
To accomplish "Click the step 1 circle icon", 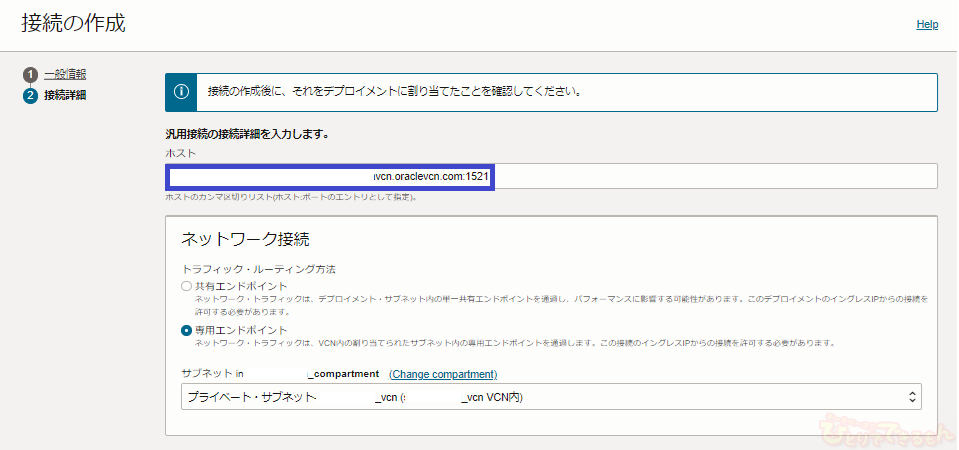I will (31, 75).
